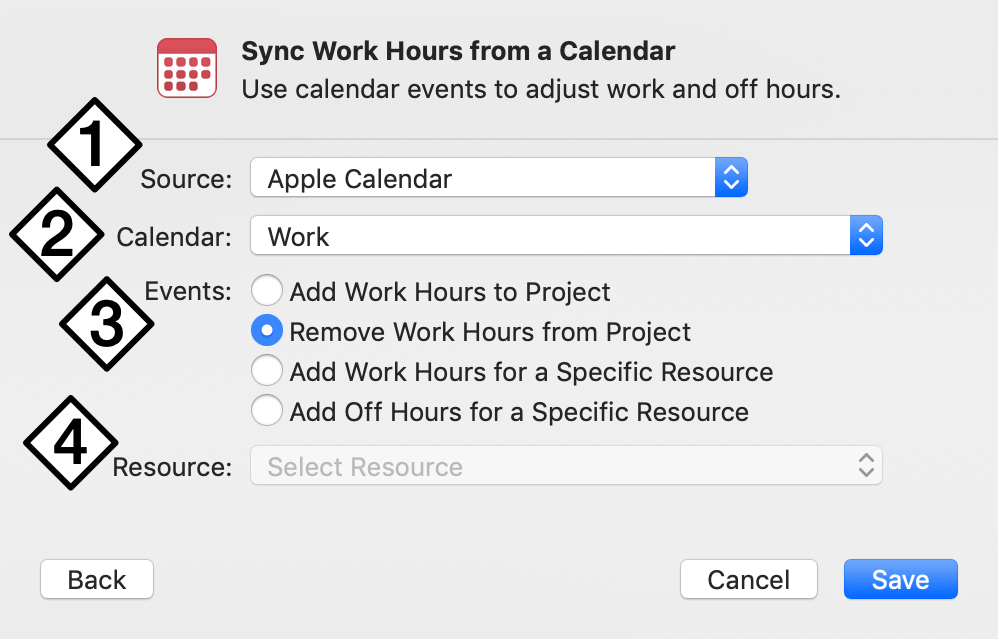Open the Calendar dropdown showing Work
The height and width of the screenshot is (639, 998).
click(x=566, y=235)
